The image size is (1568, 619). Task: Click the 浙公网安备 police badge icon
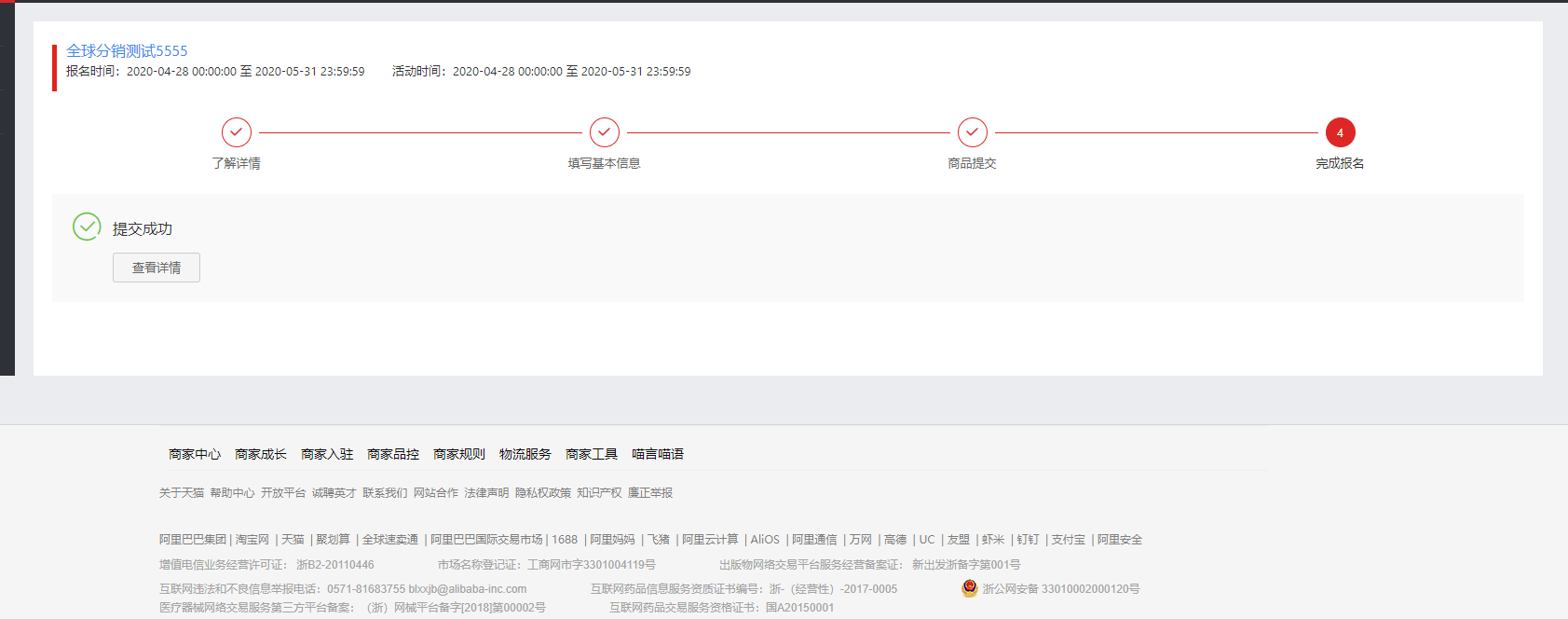(970, 588)
